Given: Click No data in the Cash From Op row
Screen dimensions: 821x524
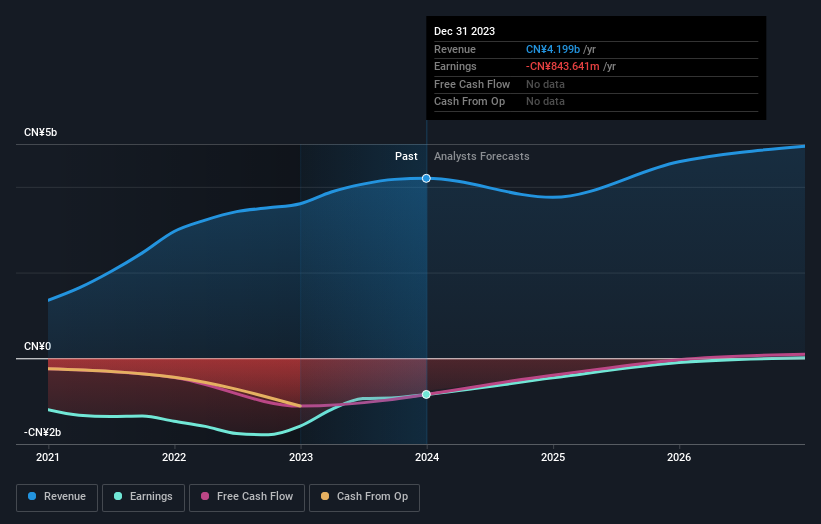Looking at the screenshot, I should point(545,102).
